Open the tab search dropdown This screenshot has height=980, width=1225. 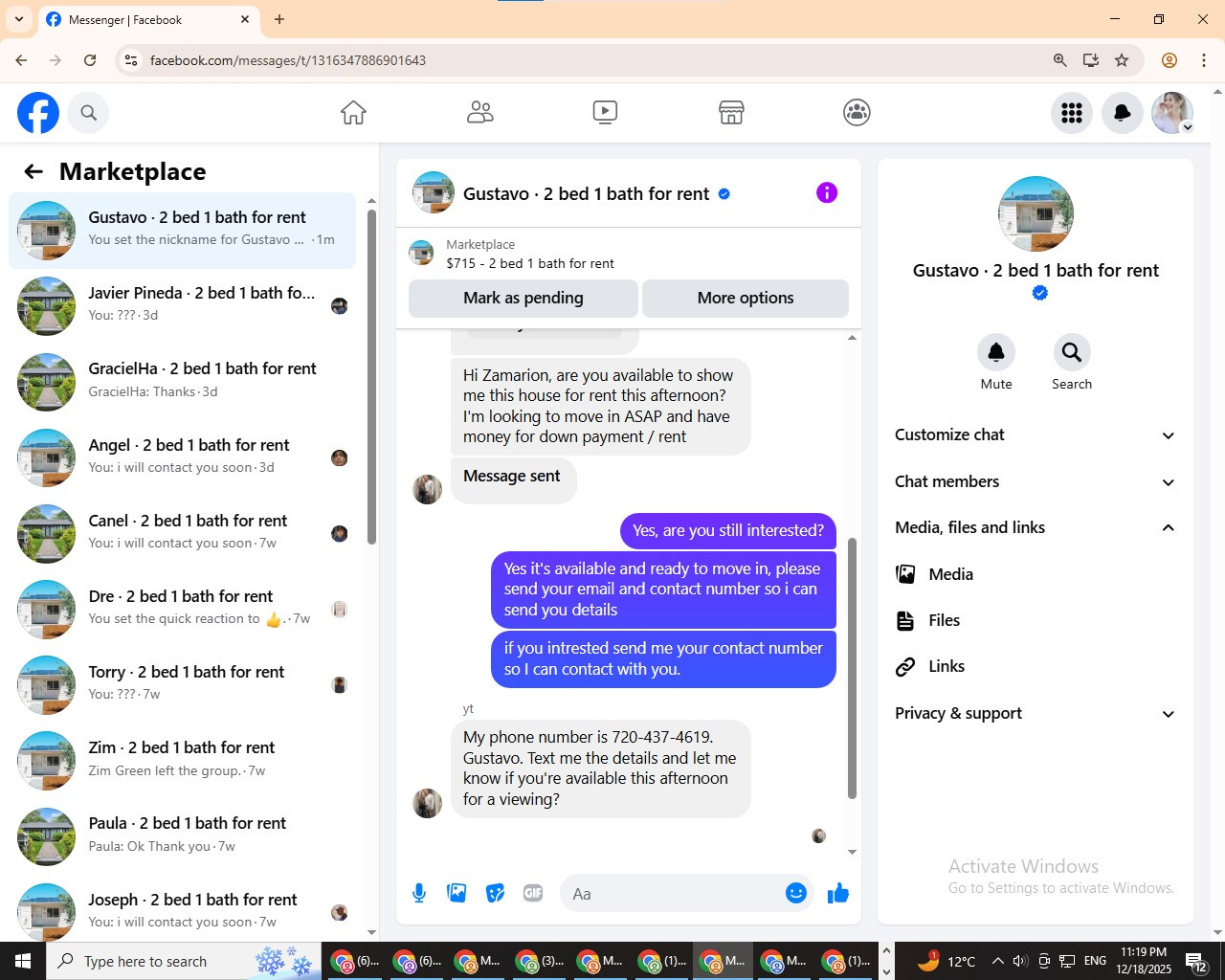(18, 19)
